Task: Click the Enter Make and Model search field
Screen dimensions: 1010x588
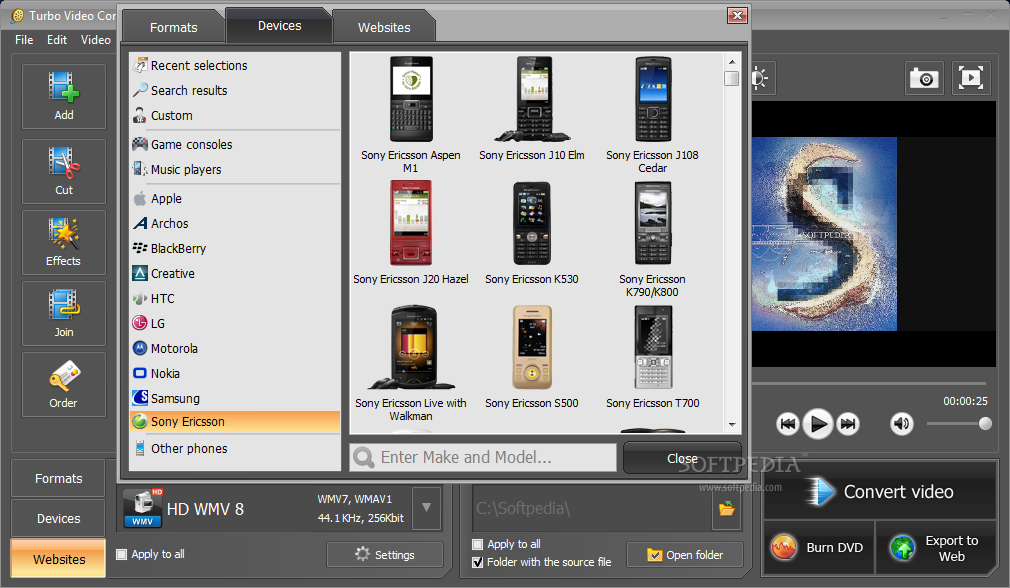Action: pos(483,457)
